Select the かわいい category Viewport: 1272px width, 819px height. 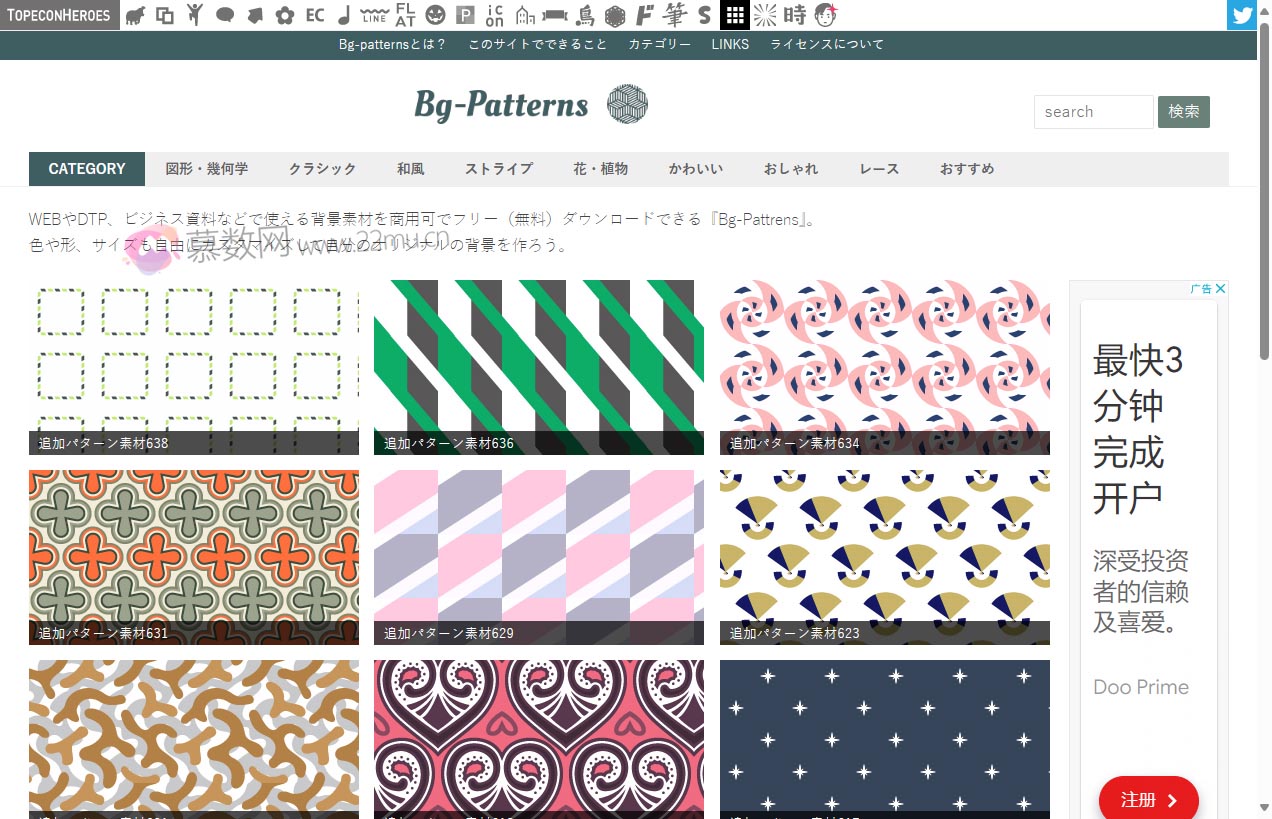click(695, 169)
